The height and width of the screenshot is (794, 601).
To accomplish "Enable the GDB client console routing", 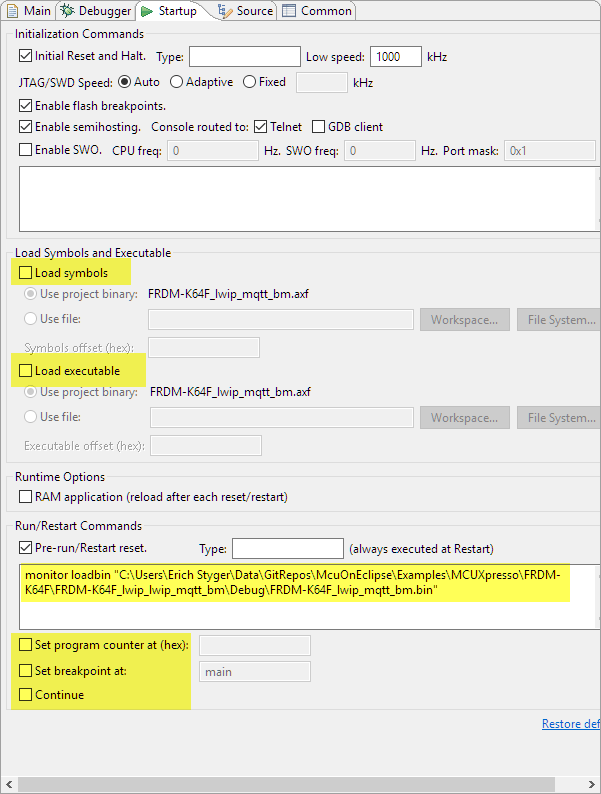I will tap(319, 127).
